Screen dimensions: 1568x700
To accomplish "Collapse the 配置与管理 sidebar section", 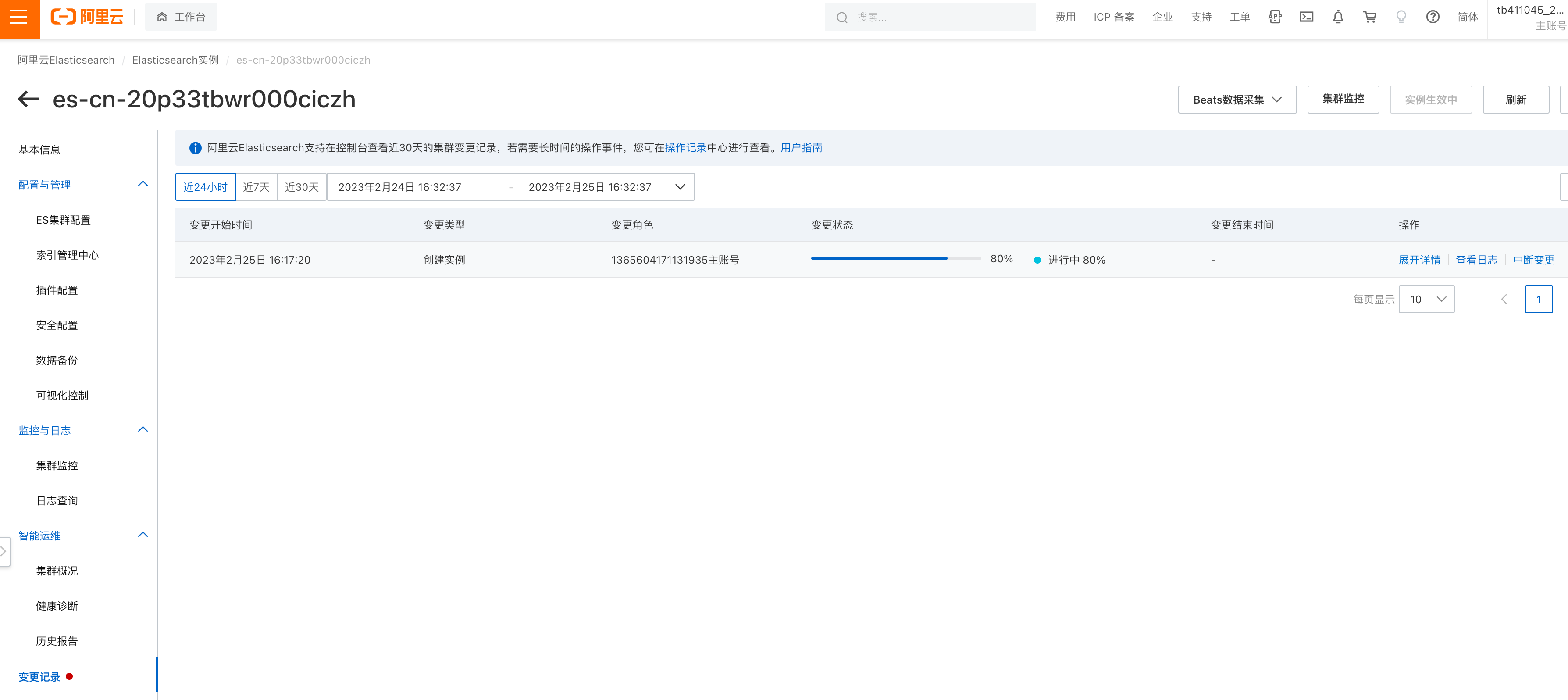I will coord(143,185).
